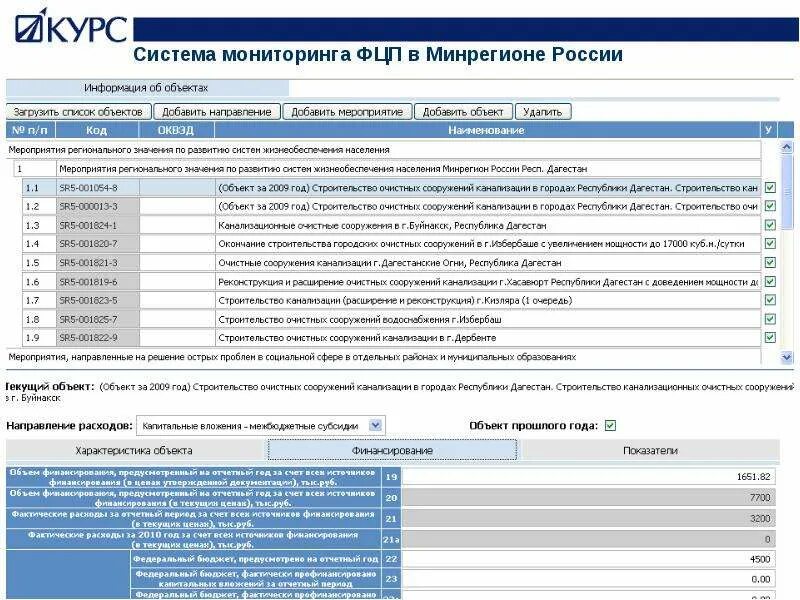Screen dimensions: 800x600
Task: Toggle Объект прошлого года checkbox
Action: (x=610, y=426)
